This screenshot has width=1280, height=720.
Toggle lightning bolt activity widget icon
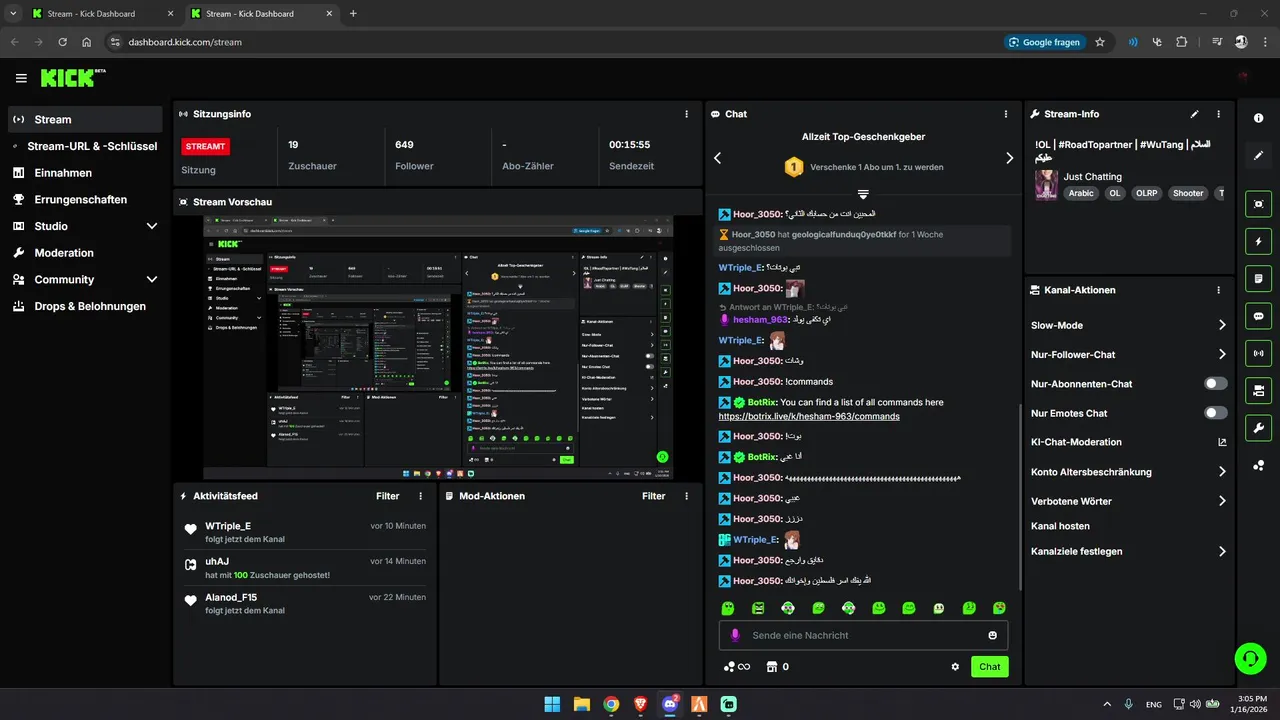(x=1258, y=241)
